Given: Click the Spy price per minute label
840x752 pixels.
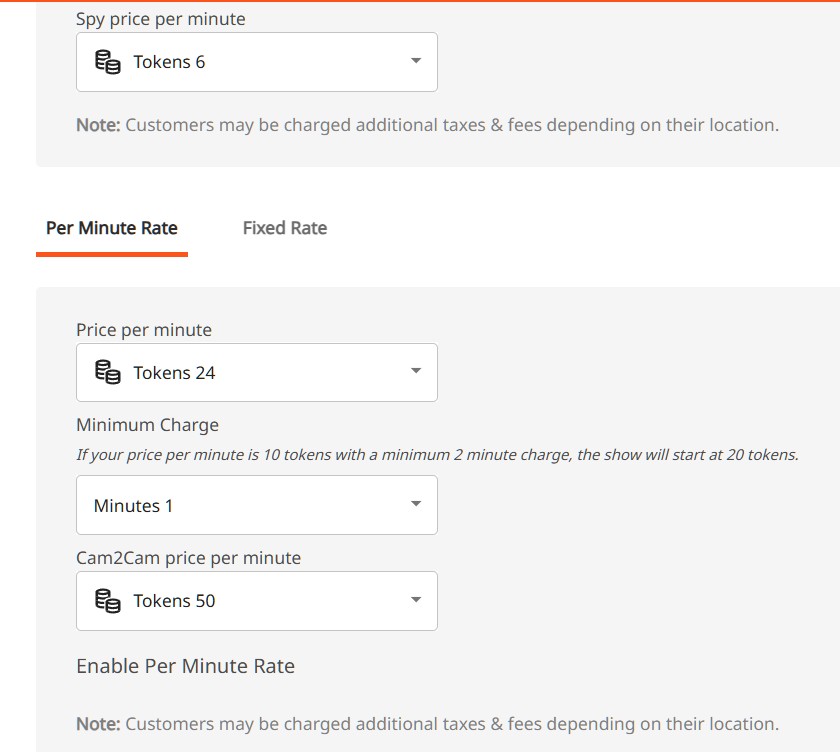Looking at the screenshot, I should 160,19.
